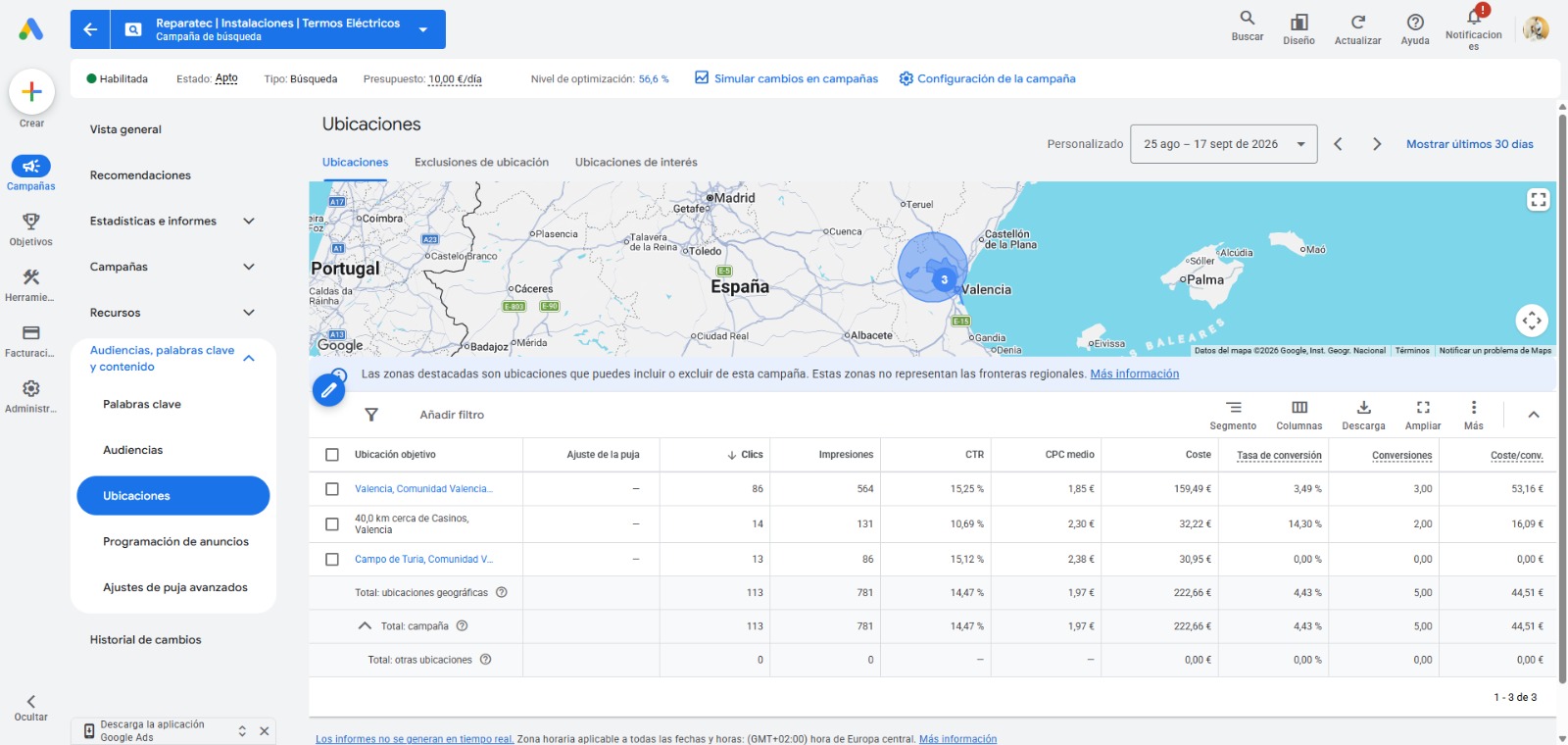Click the Descarga download icon
Screen dimensions: 1568x745
coord(1363,408)
